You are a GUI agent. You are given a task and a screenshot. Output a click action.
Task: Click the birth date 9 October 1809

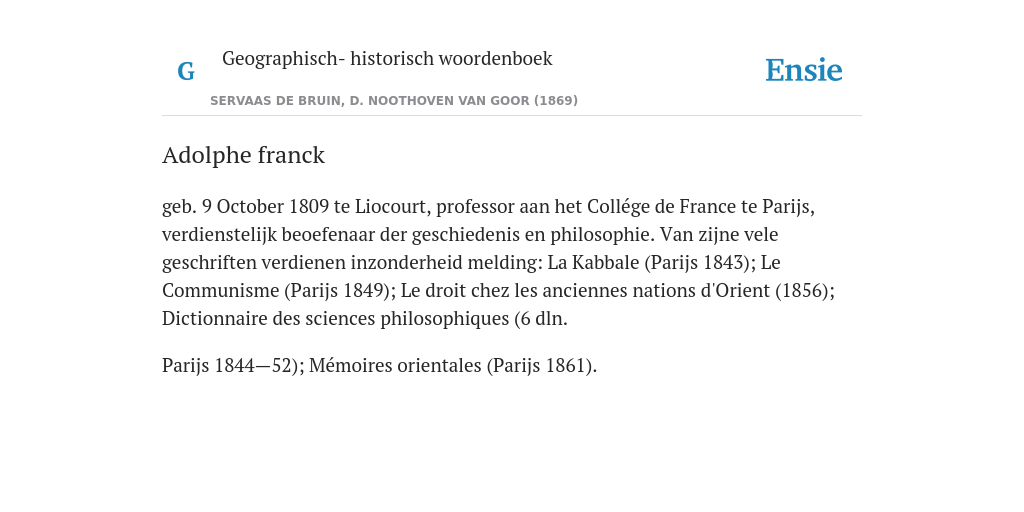click(x=265, y=206)
